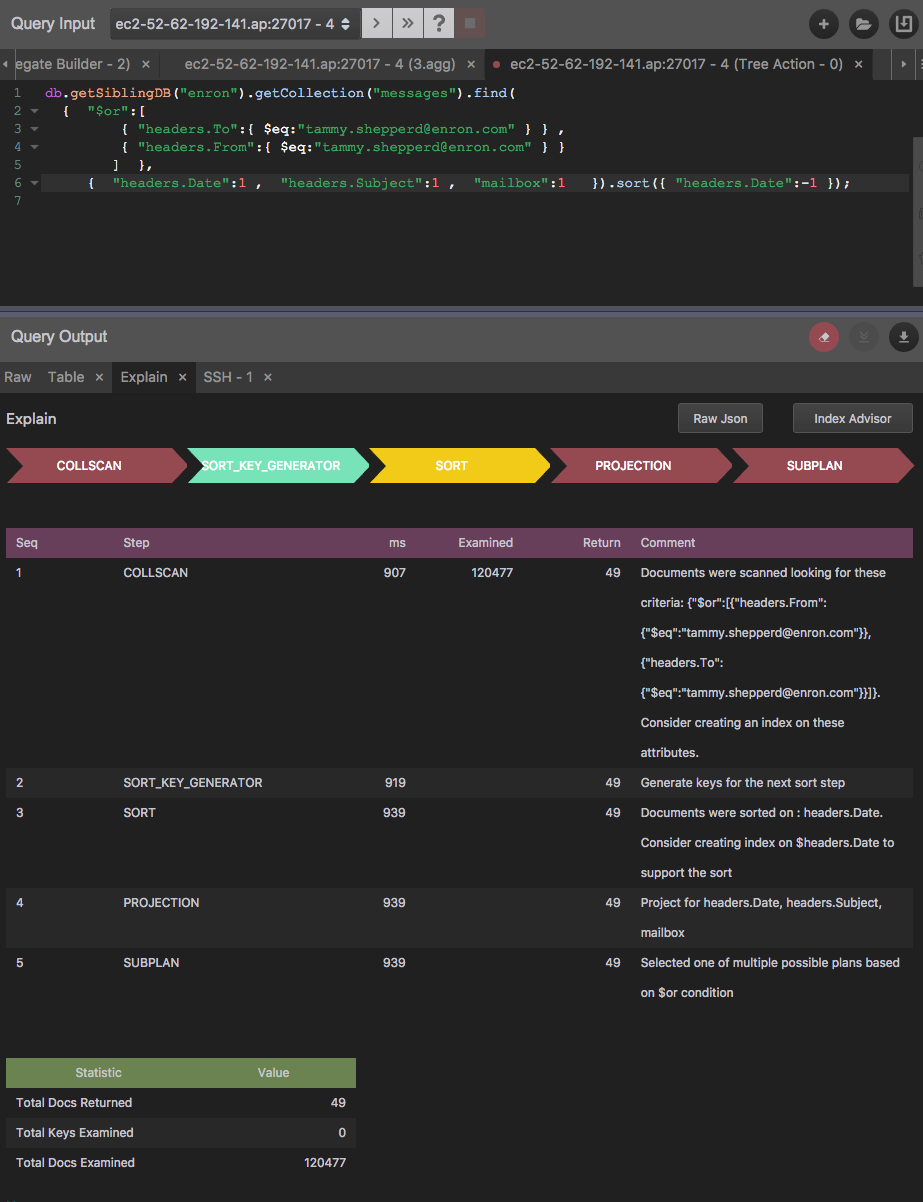Run the query with the single-arrow icon
The width and height of the screenshot is (923, 1202).
click(x=376, y=23)
